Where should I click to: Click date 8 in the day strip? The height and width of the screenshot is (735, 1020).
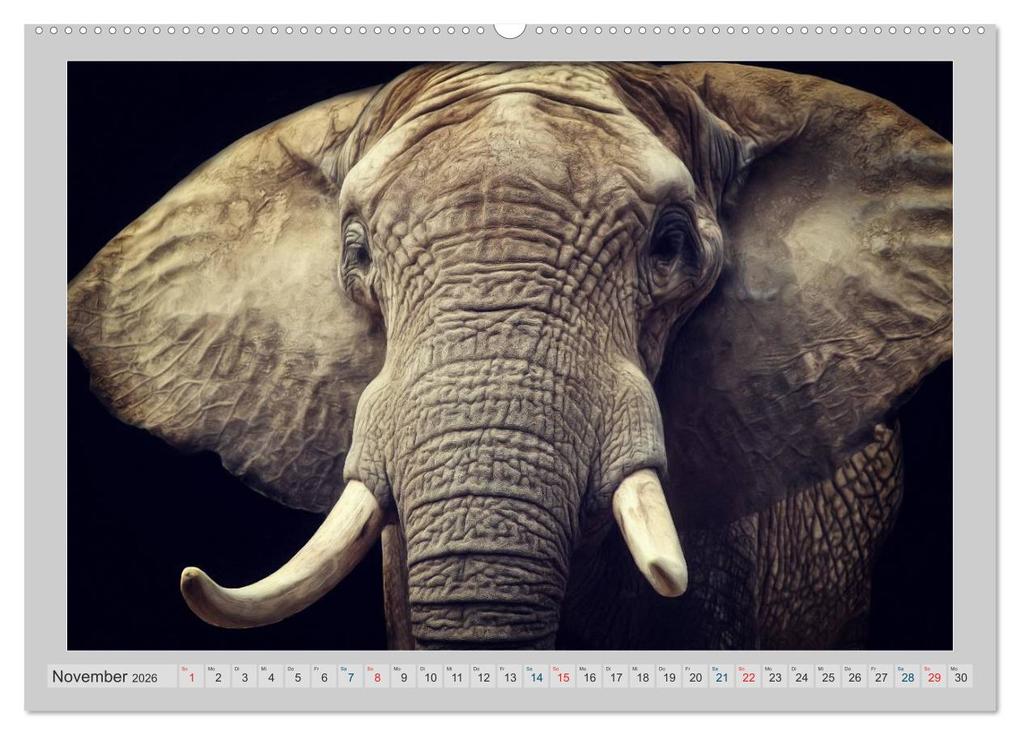click(x=377, y=677)
